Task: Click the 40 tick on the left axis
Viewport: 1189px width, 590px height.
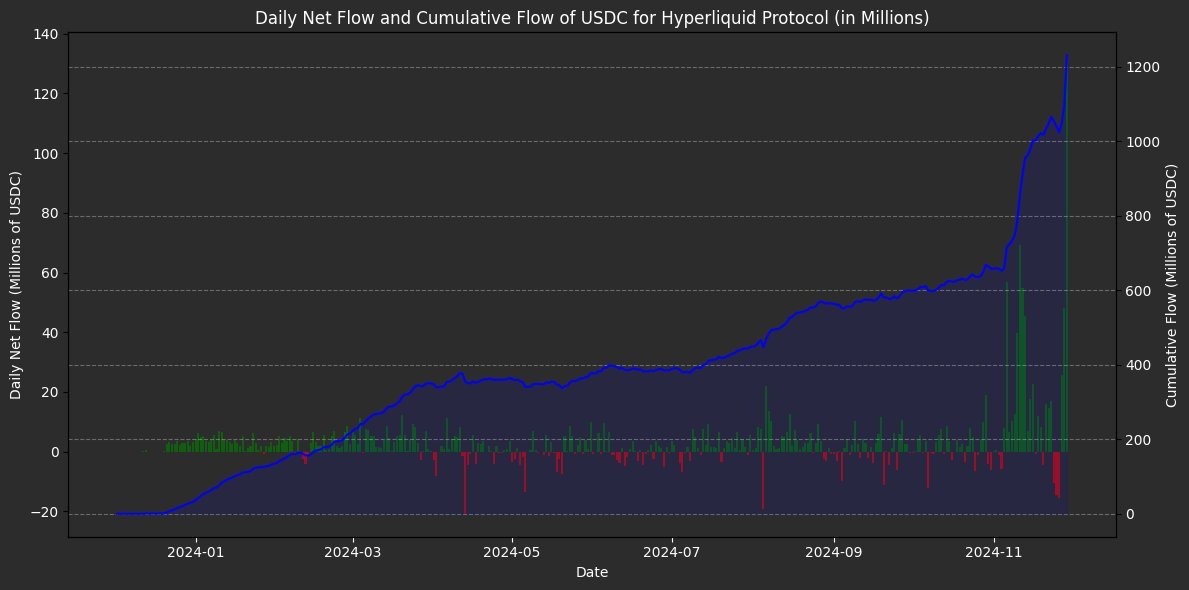Action: (52, 333)
